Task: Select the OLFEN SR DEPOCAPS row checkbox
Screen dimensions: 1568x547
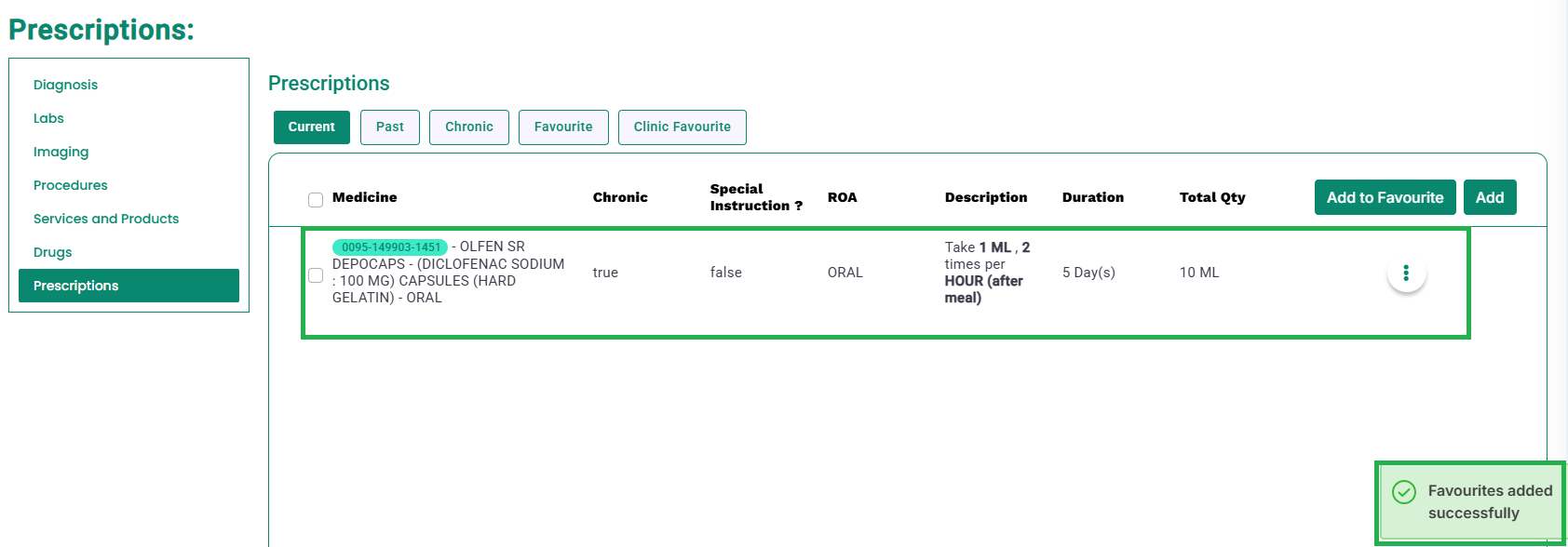Action: point(316,275)
